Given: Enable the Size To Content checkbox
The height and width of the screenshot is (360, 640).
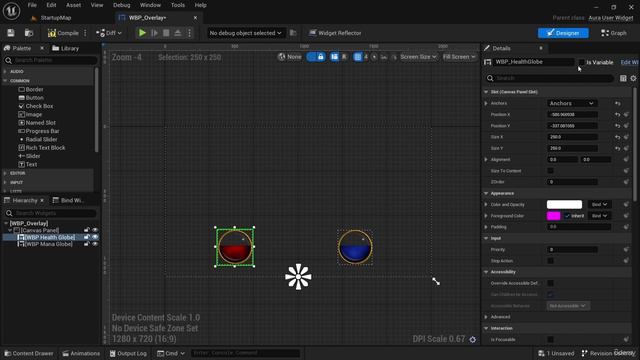Looking at the screenshot, I should click(x=550, y=171).
